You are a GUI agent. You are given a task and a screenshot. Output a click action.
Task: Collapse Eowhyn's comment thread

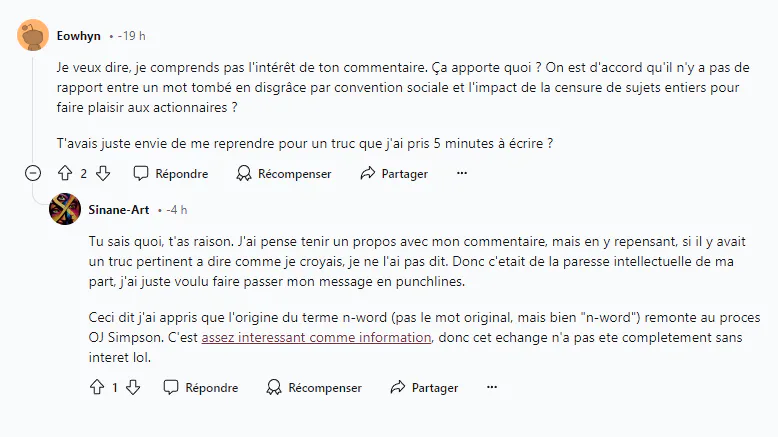click(x=33, y=173)
